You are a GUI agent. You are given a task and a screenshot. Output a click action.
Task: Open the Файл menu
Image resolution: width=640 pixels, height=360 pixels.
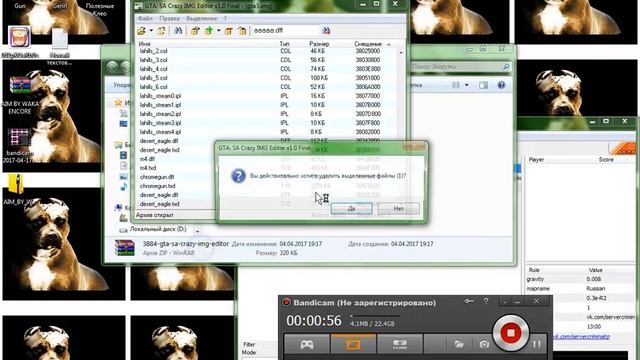point(145,19)
